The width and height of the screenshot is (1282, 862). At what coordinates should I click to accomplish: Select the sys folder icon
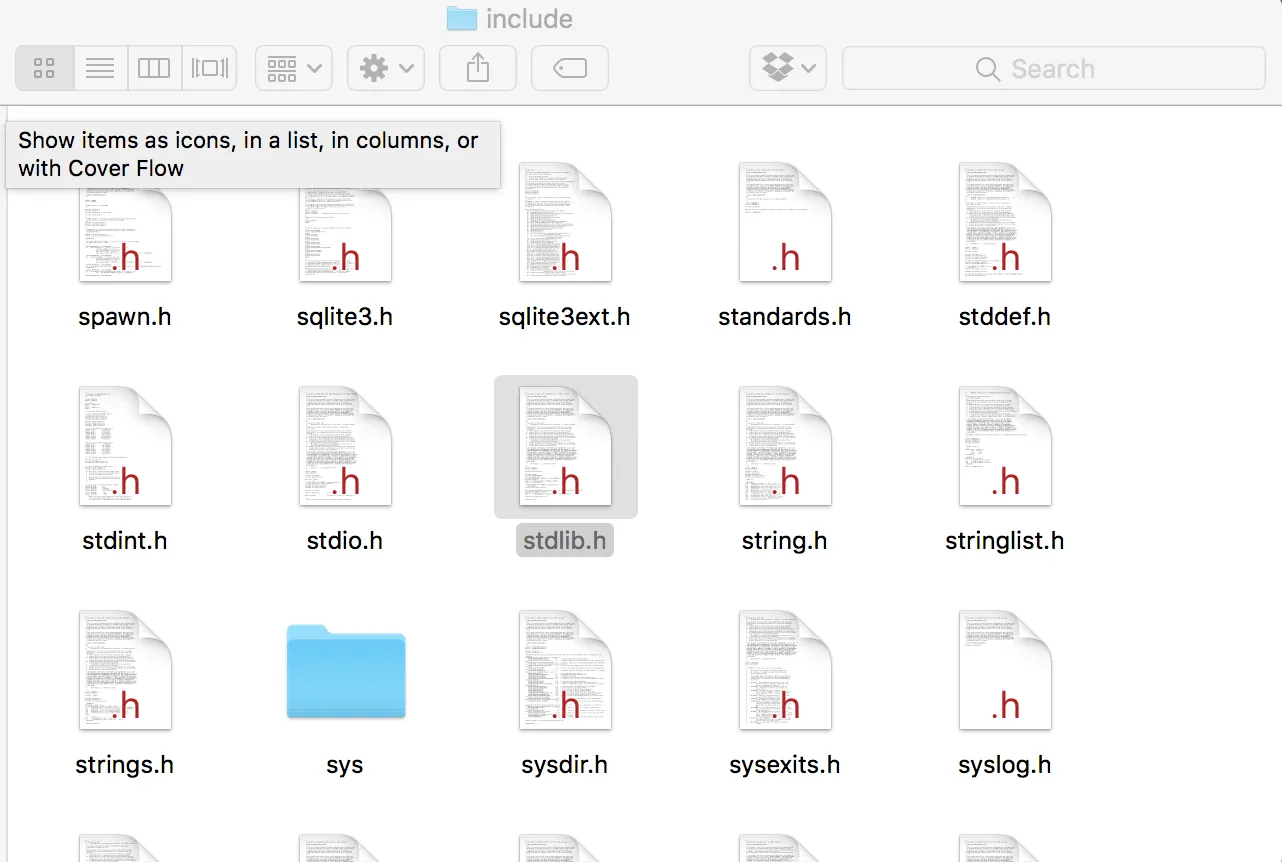pos(345,670)
